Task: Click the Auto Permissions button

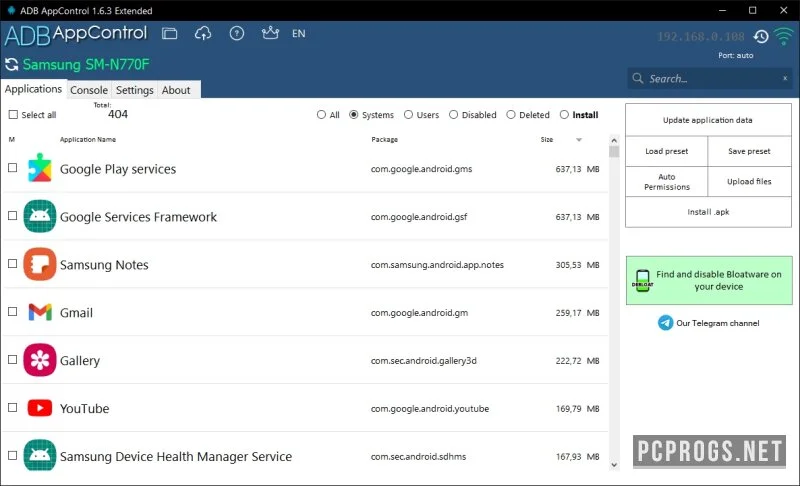Action: 666,182
